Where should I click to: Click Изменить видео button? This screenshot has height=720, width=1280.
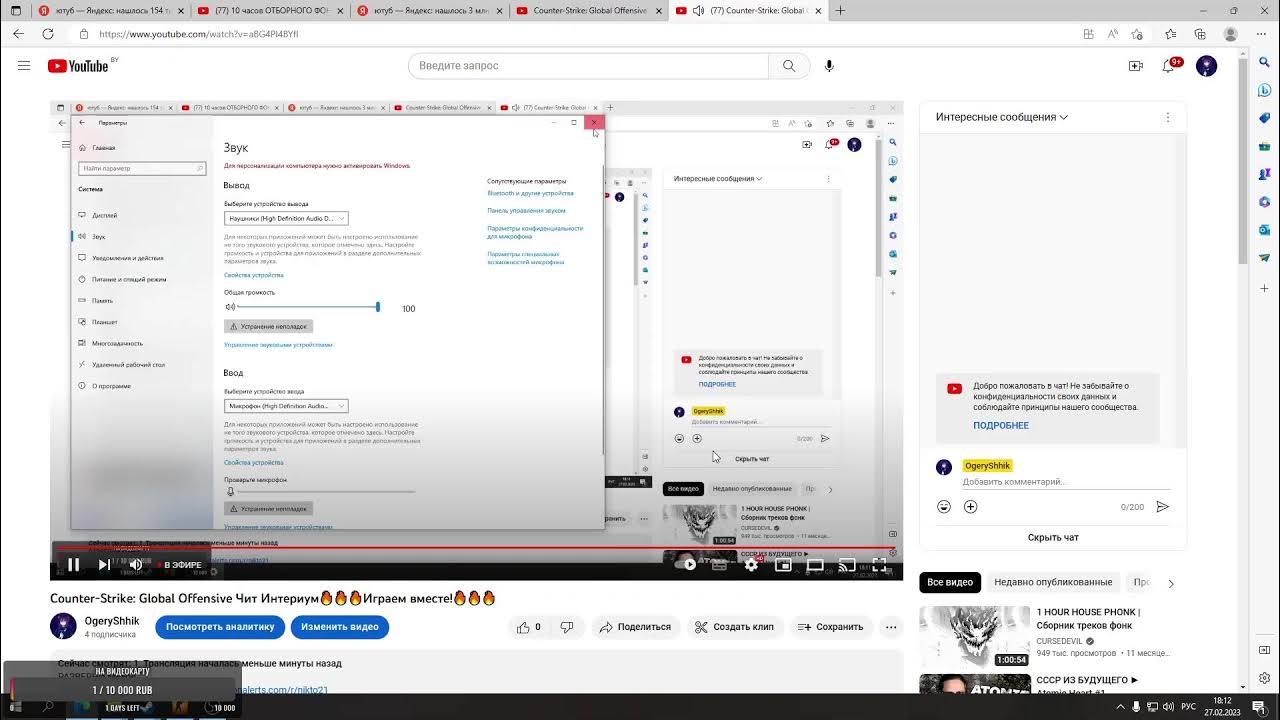pos(340,627)
